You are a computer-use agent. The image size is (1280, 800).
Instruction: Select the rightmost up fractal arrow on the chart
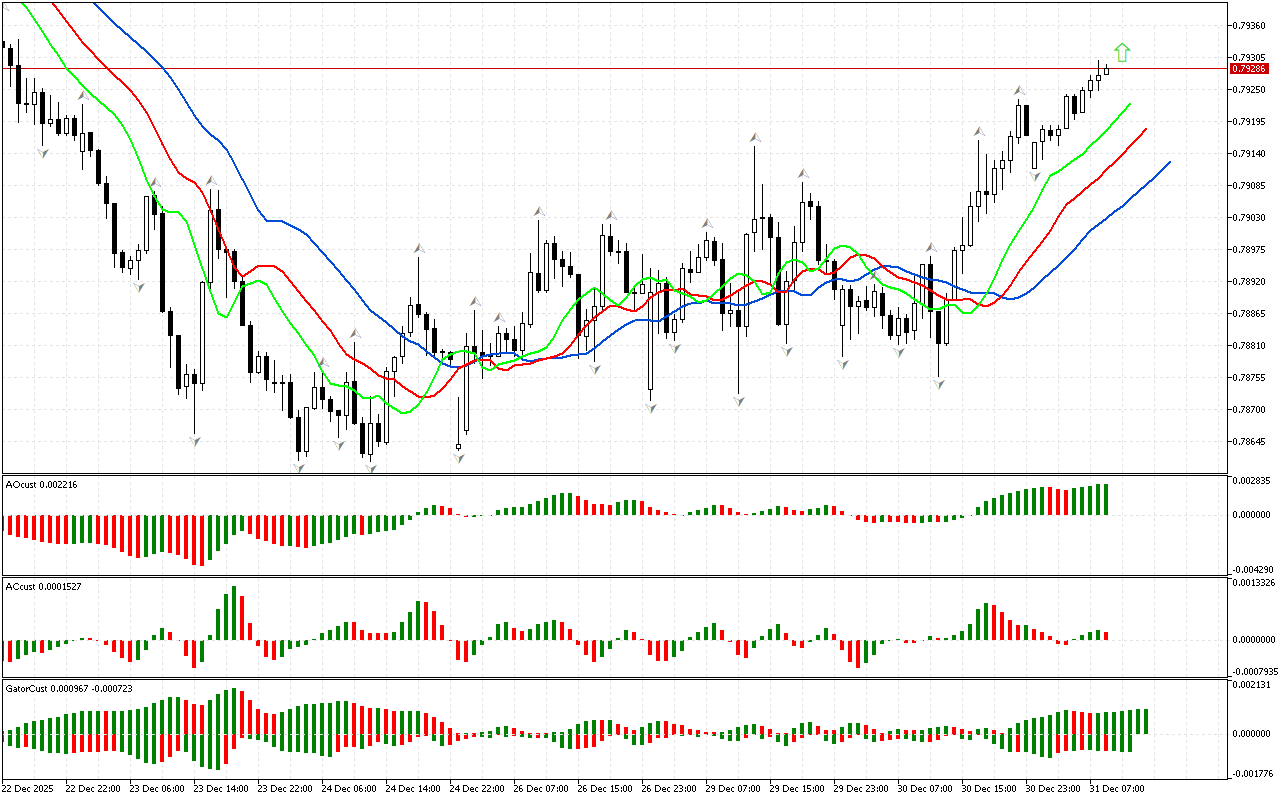click(x=1019, y=91)
